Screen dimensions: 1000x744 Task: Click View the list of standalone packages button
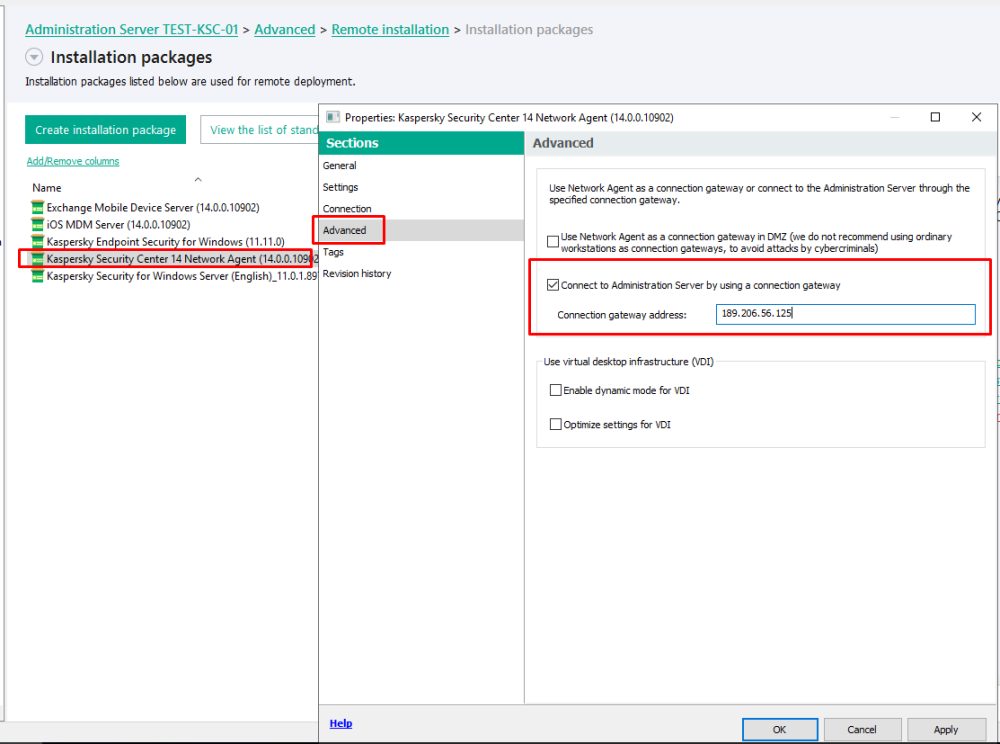(x=260, y=129)
